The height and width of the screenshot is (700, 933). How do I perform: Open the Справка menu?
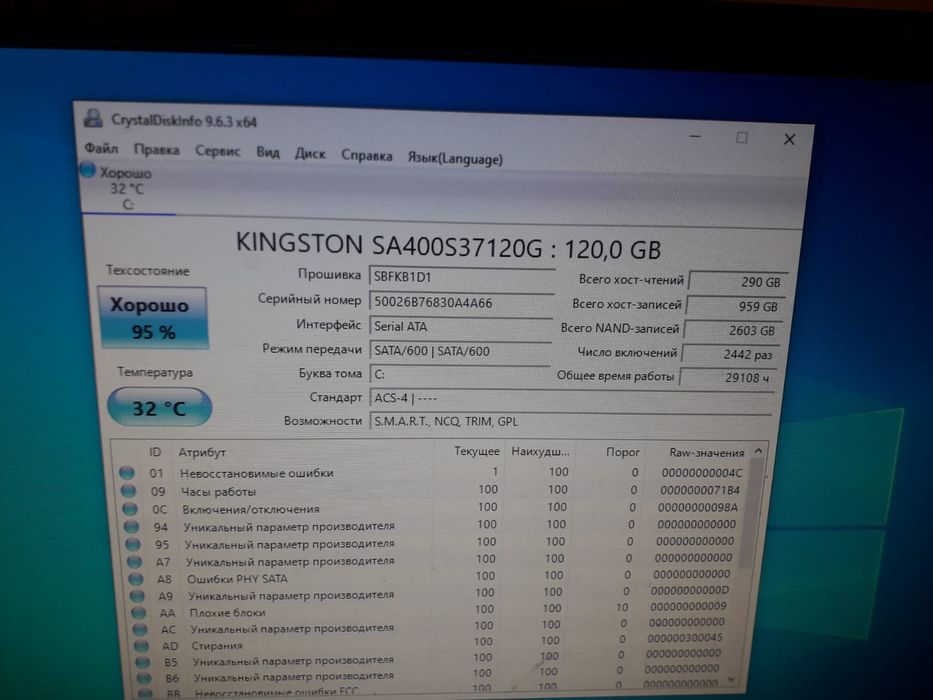click(x=367, y=156)
